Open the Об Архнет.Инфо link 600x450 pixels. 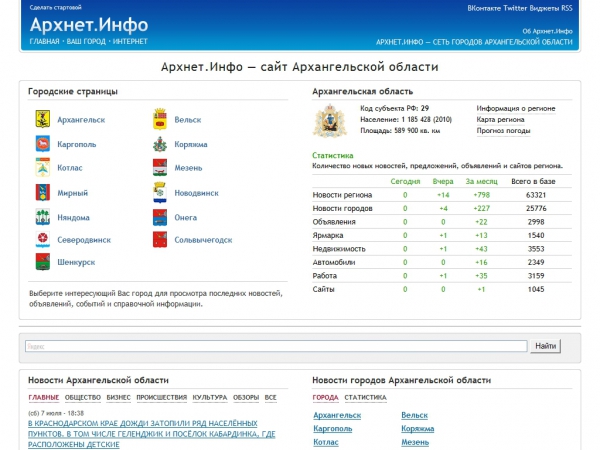coord(548,31)
